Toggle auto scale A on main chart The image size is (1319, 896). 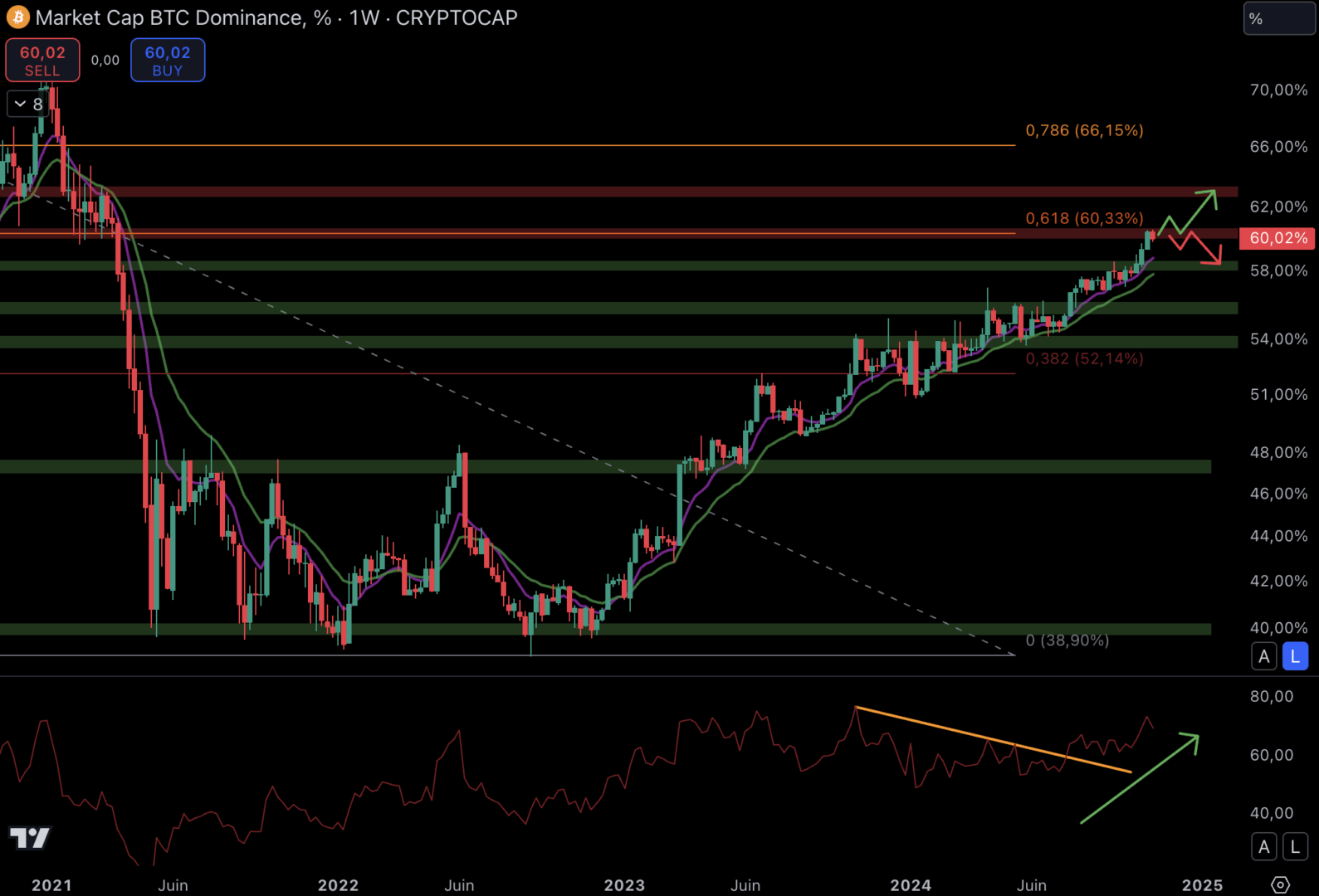click(1263, 656)
